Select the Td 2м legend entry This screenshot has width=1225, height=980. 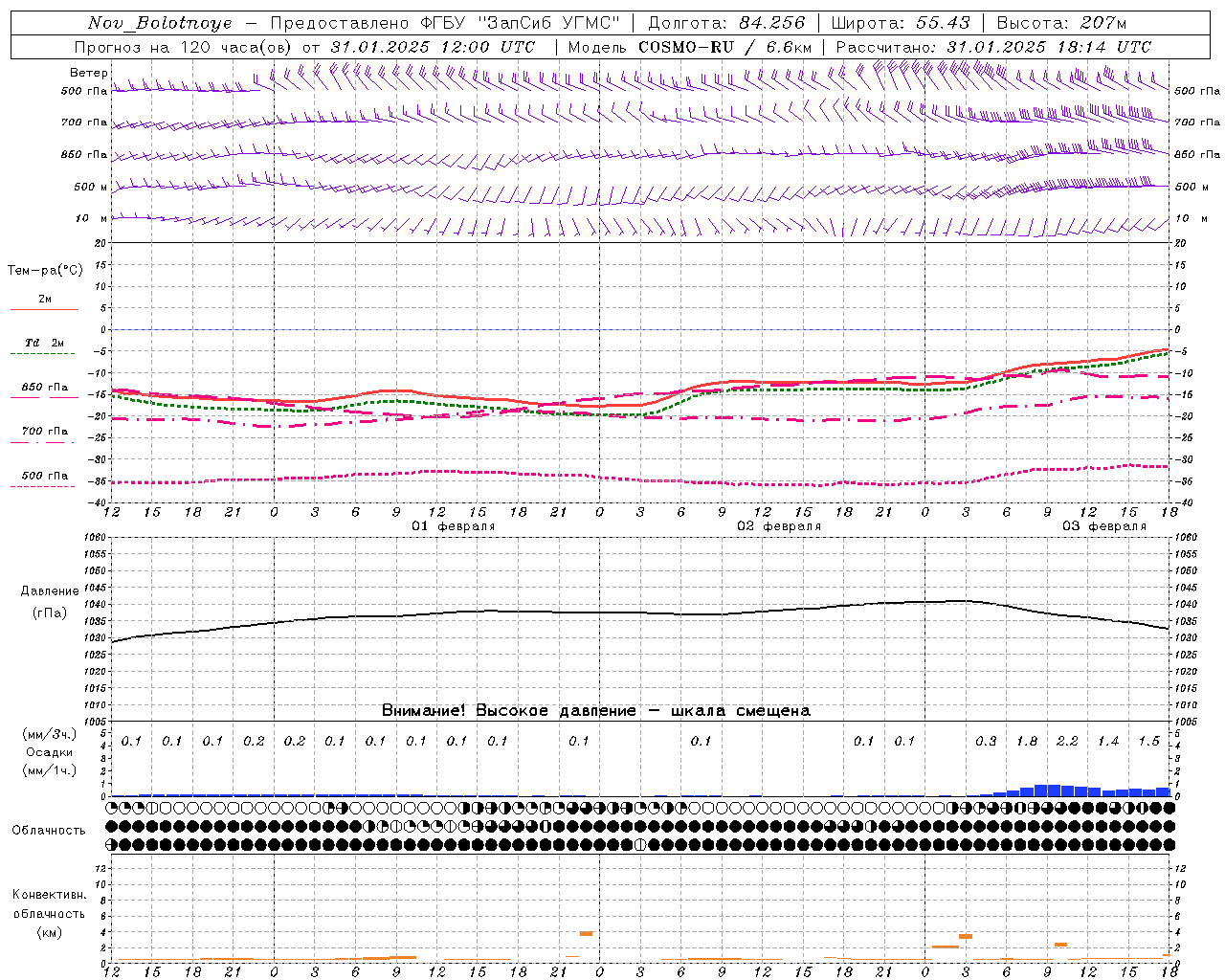click(45, 343)
